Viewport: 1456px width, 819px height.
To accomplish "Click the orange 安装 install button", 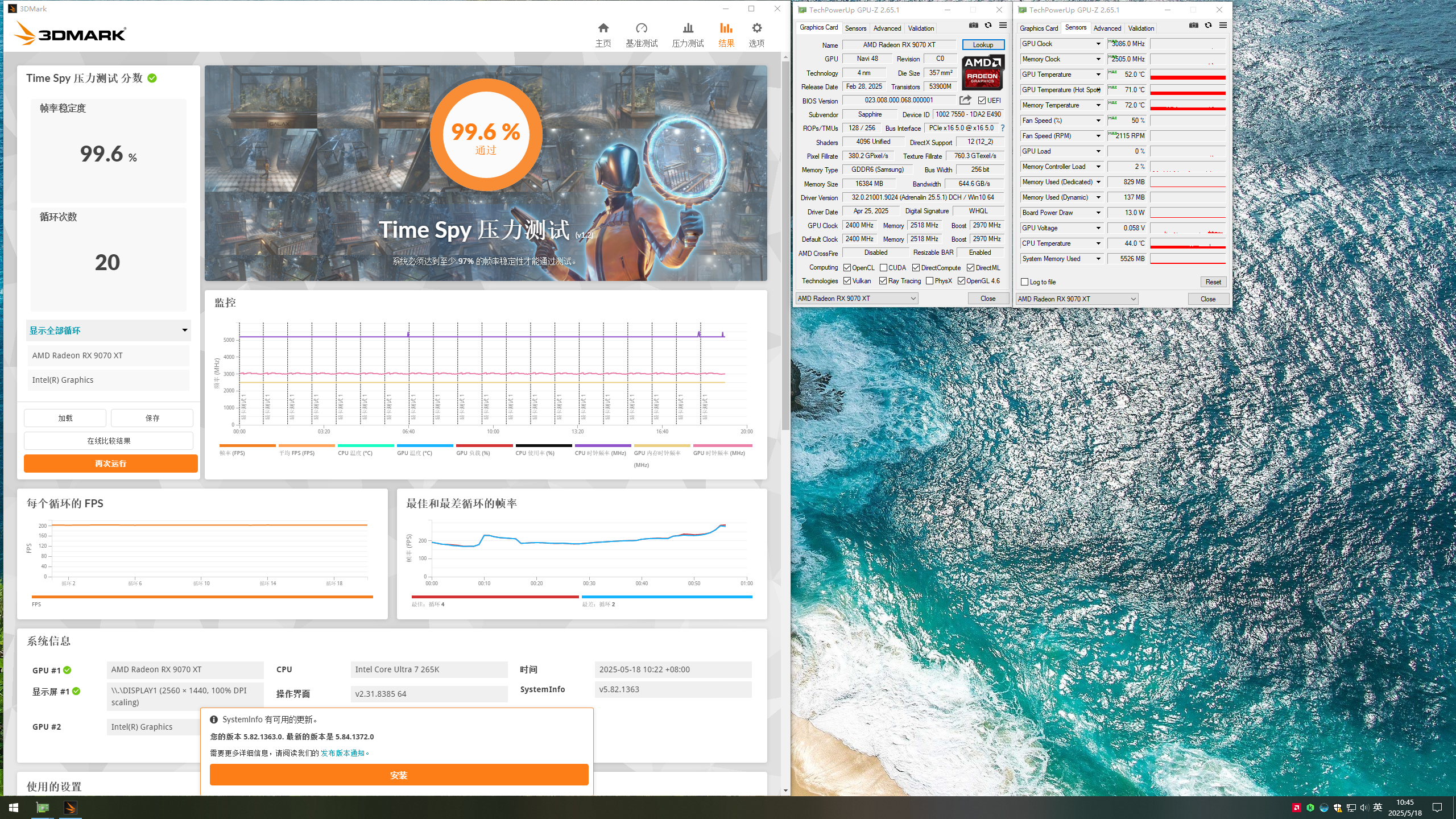I will (399, 775).
